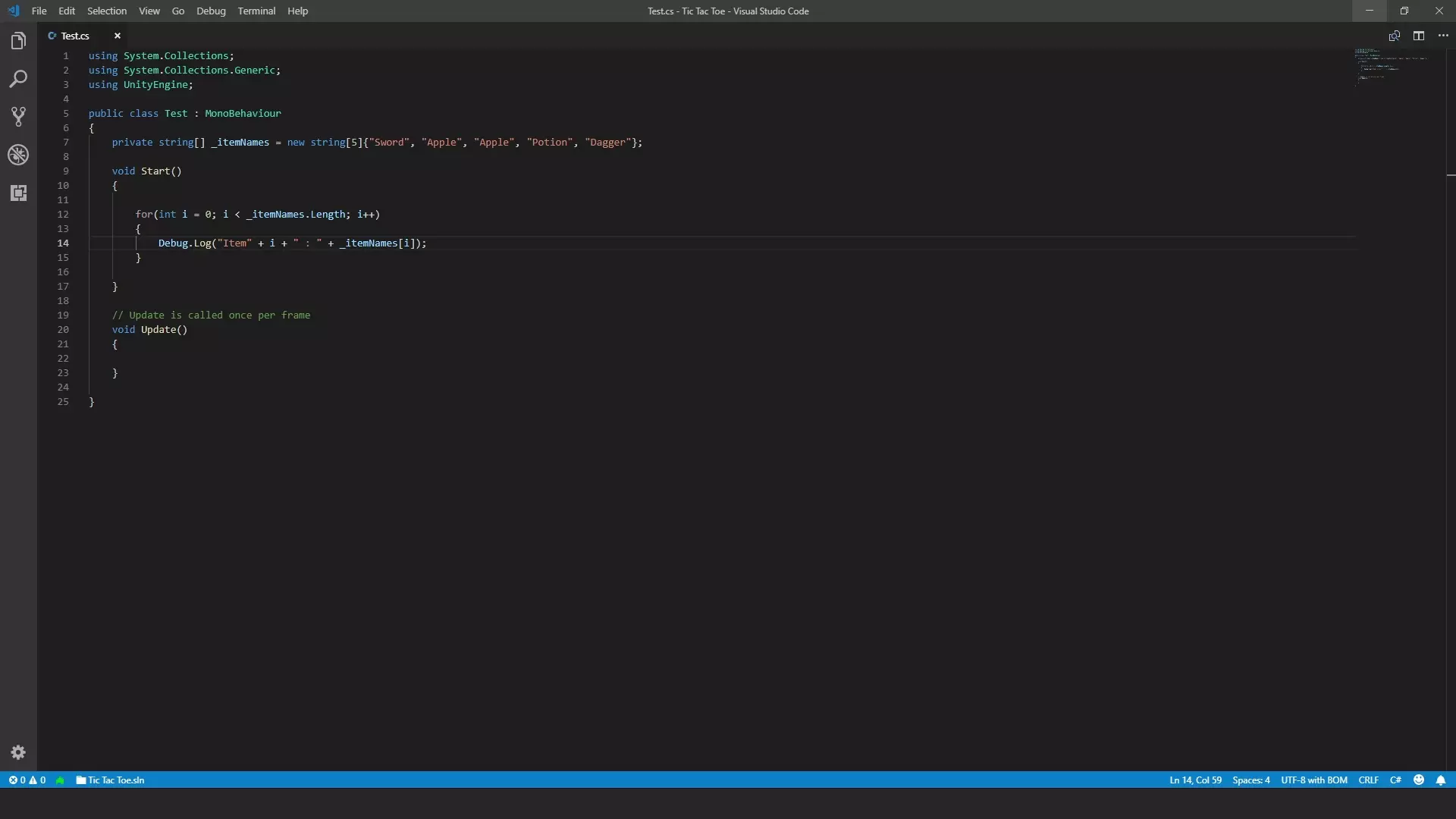Select the Test.cs tab

pyautogui.click(x=76, y=36)
